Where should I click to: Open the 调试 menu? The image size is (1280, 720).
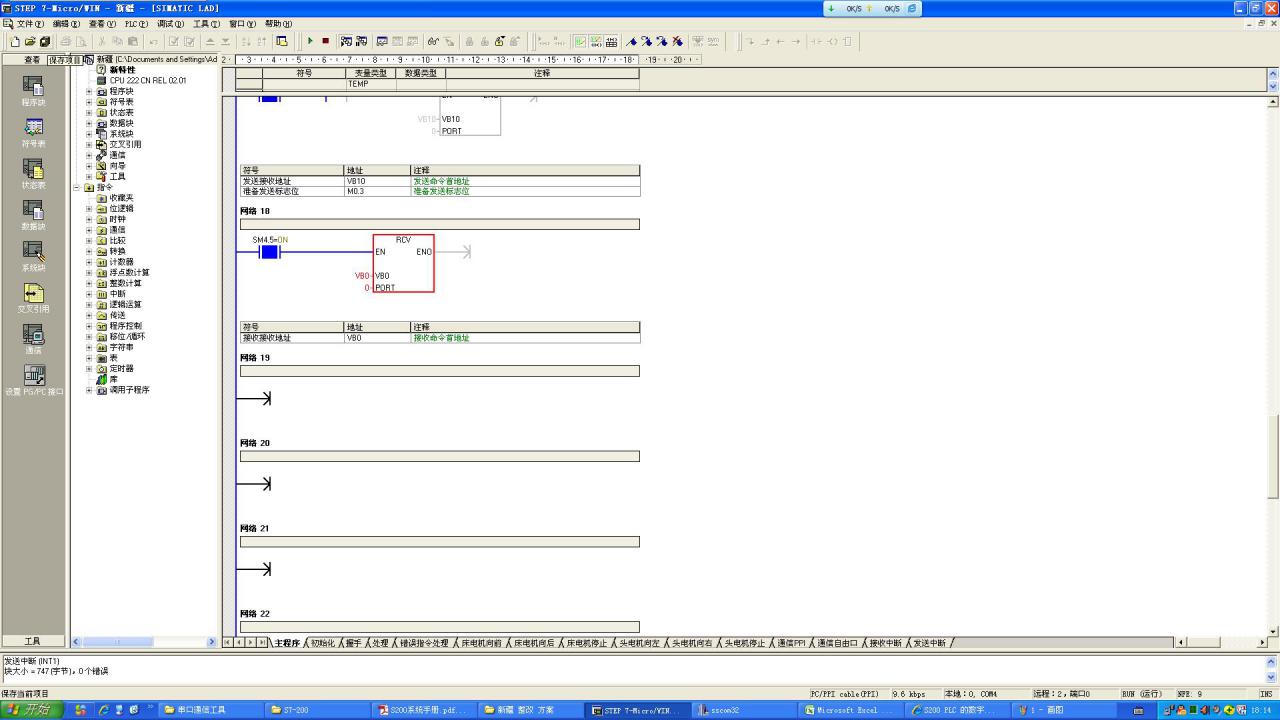click(170, 23)
